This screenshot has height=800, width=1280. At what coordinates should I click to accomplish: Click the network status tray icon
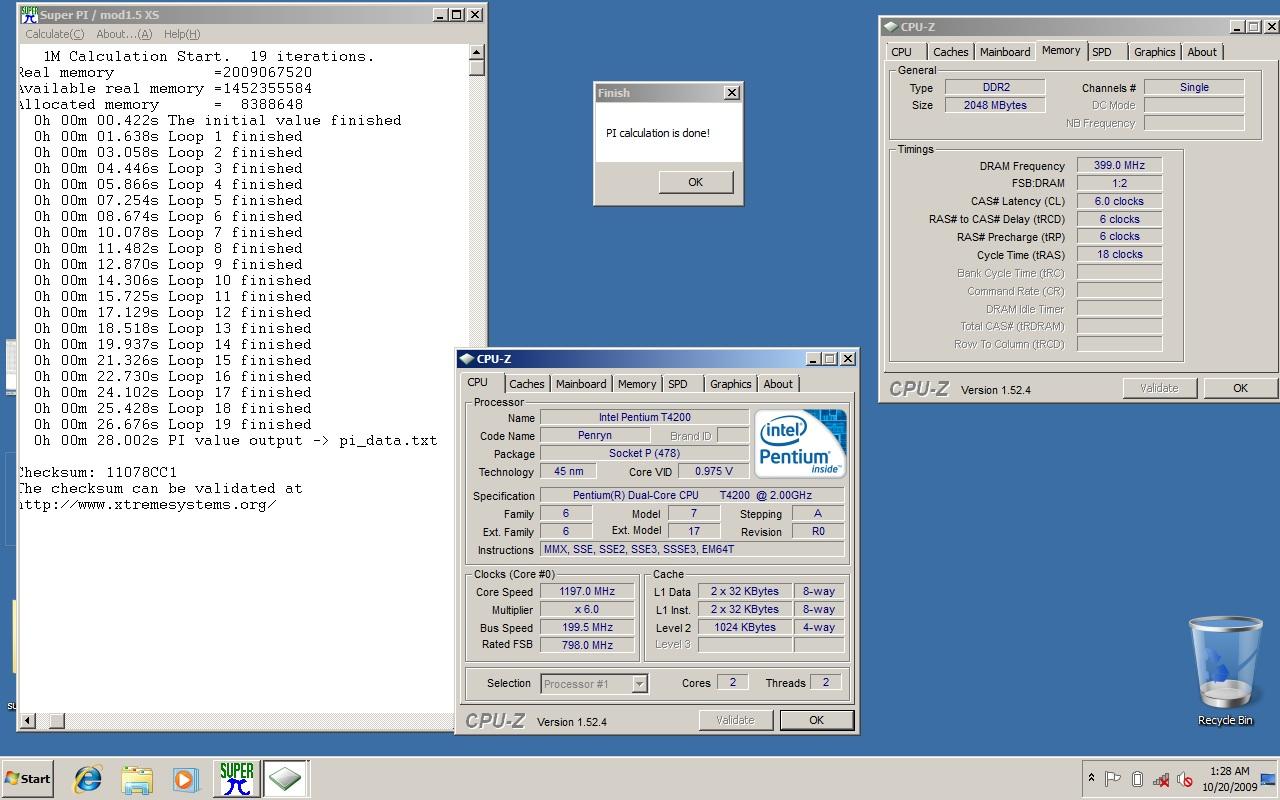[x=1161, y=779]
